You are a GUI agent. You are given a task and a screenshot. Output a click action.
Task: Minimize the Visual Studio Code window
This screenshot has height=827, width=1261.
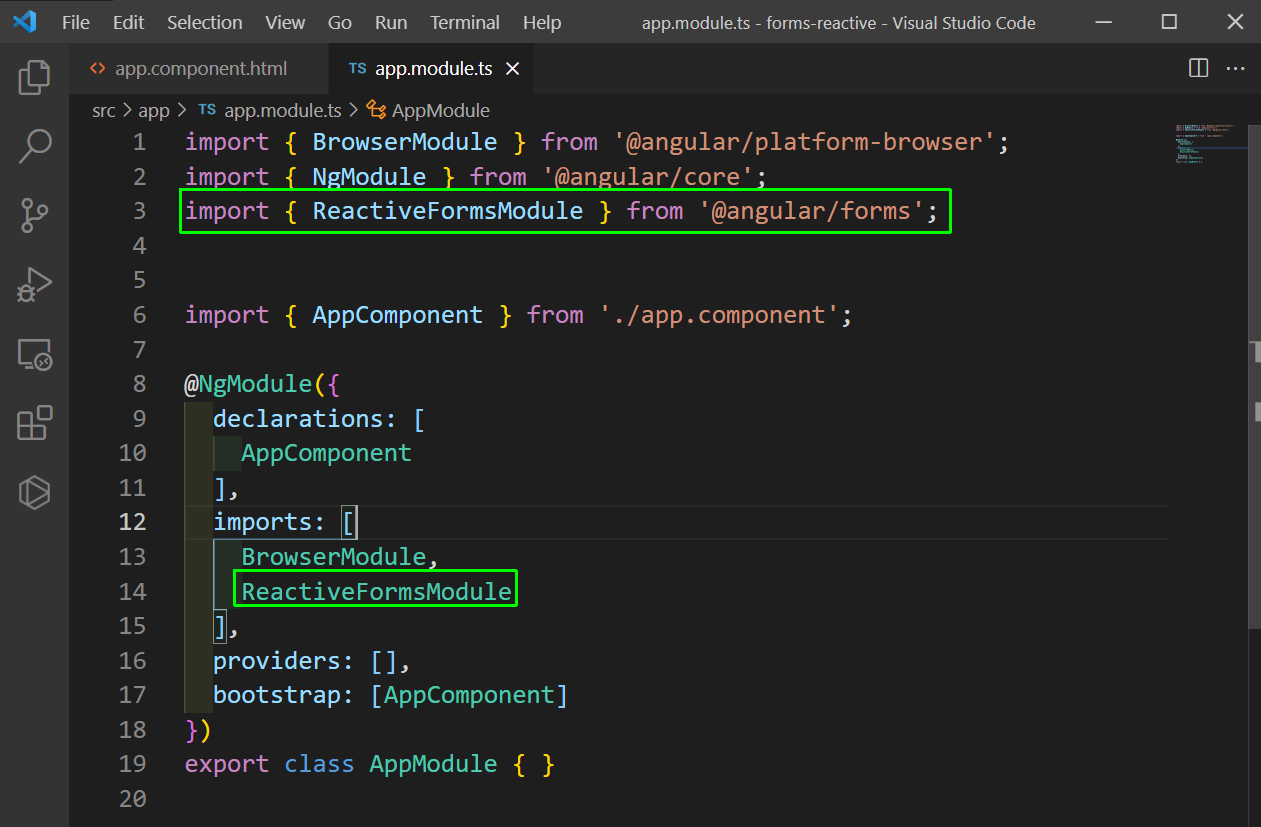[x=1103, y=22]
